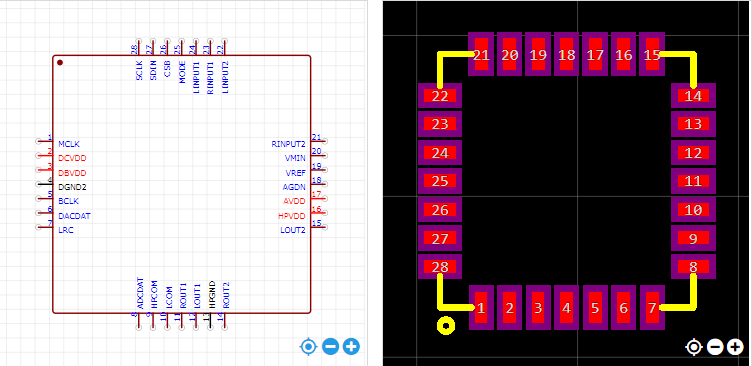Screen dimensions: 752x366
Task: Zoom out the schematic symbol view
Action: pyautogui.click(x=330, y=346)
